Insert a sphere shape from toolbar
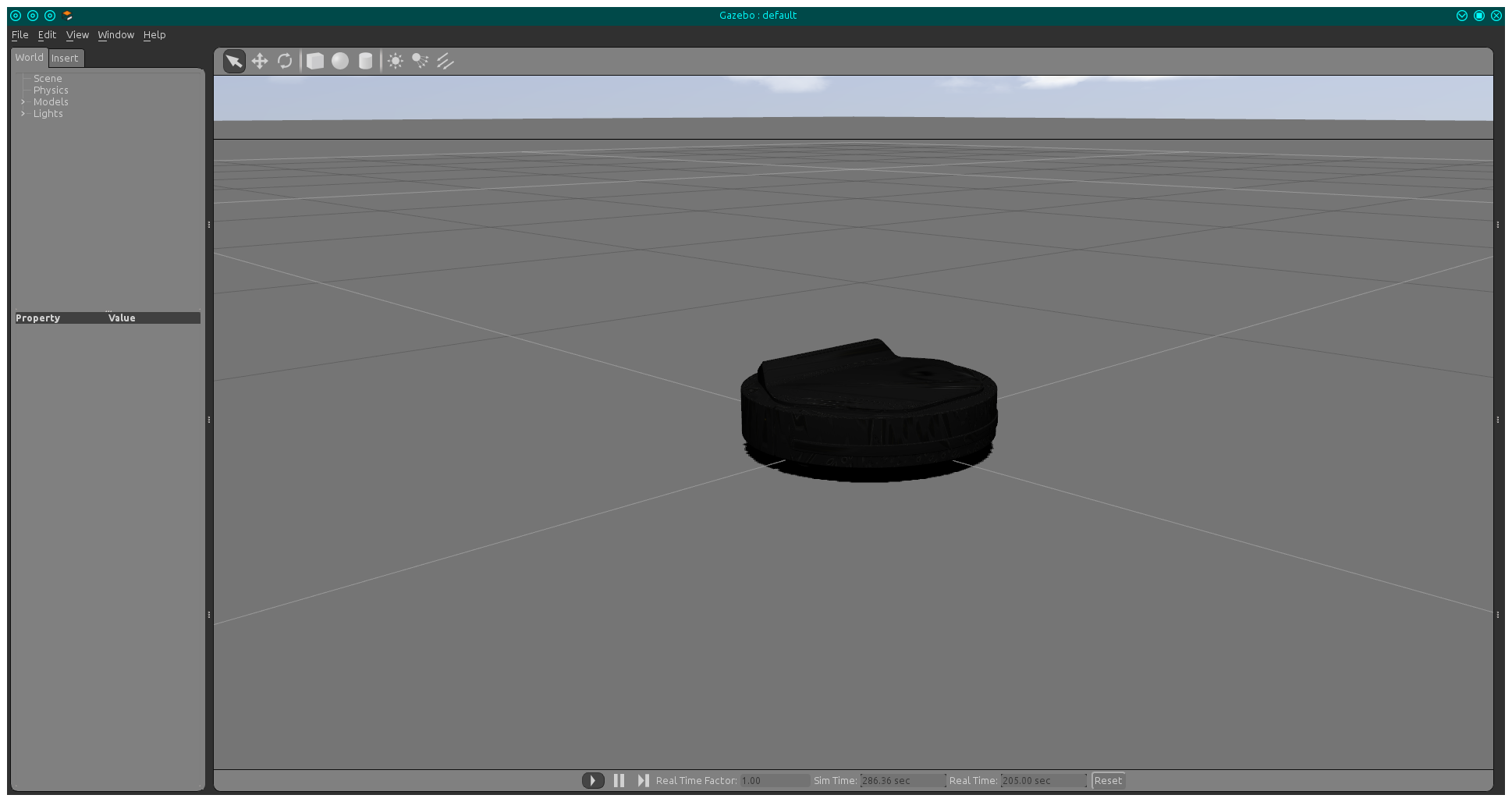Image resolution: width=1512 pixels, height=802 pixels. pos(340,61)
